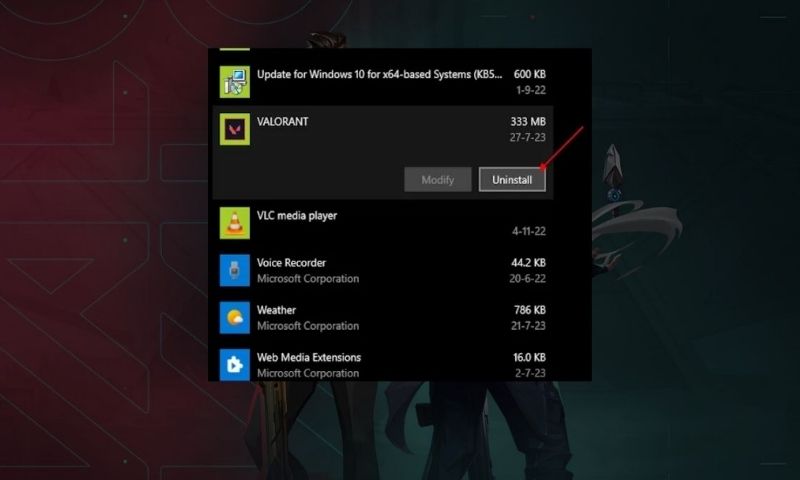Screen dimensions: 800x480
Task: Click the 20-6-22 date for Voice Recorder
Action: (x=528, y=279)
